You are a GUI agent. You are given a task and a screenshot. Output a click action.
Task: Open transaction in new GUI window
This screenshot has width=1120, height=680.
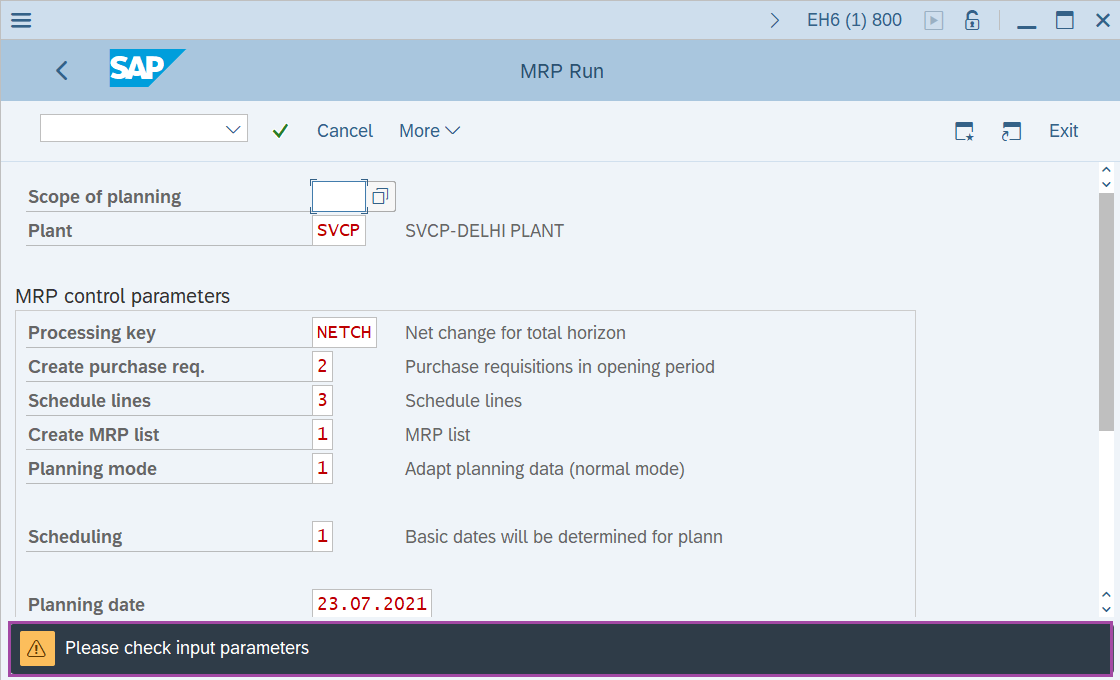tap(1011, 131)
